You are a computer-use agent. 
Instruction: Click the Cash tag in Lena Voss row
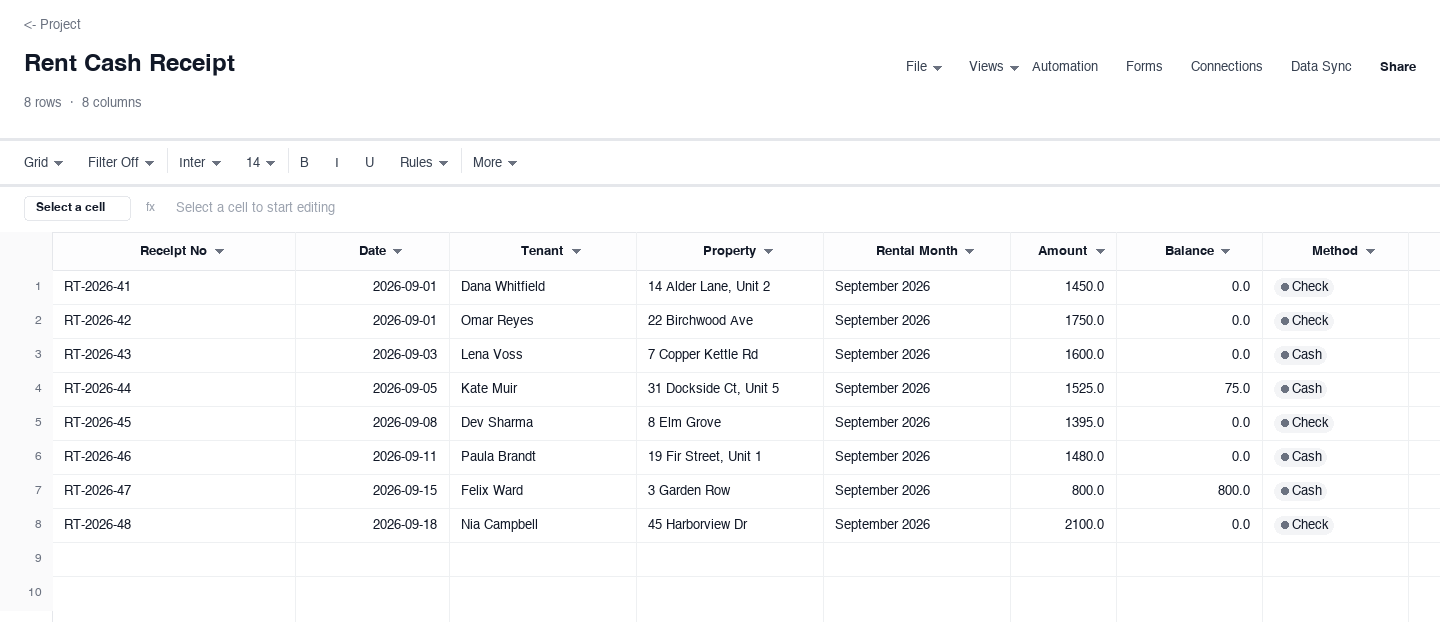[1301, 355]
